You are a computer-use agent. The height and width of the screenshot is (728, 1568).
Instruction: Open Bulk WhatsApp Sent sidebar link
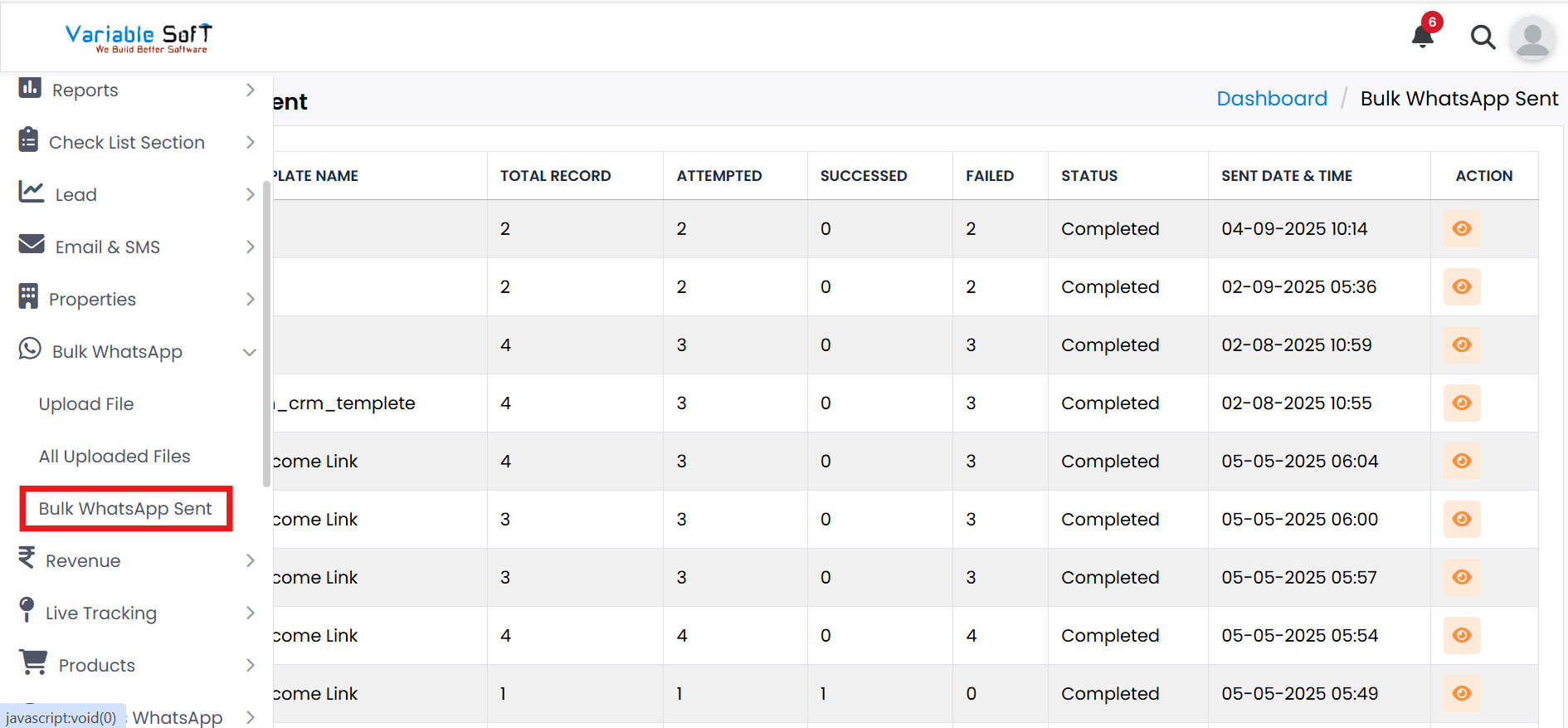point(125,509)
